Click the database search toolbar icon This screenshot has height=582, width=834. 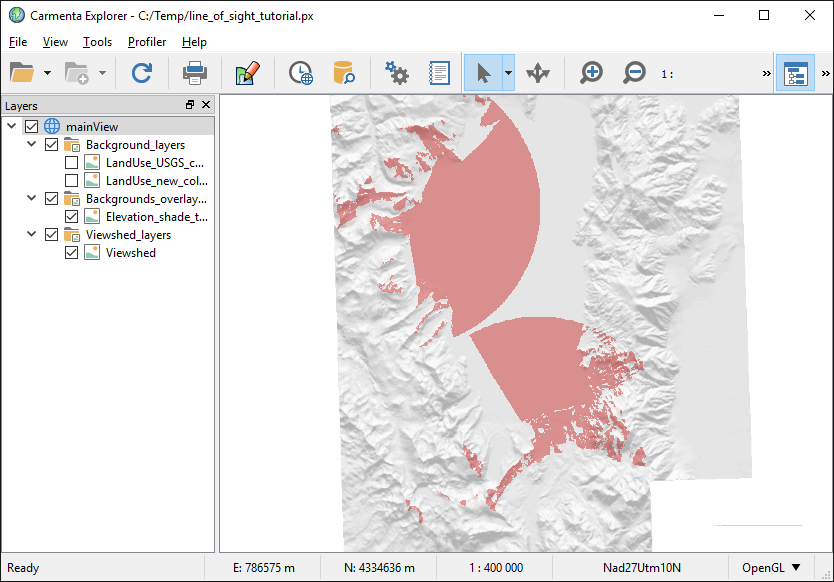click(x=344, y=73)
